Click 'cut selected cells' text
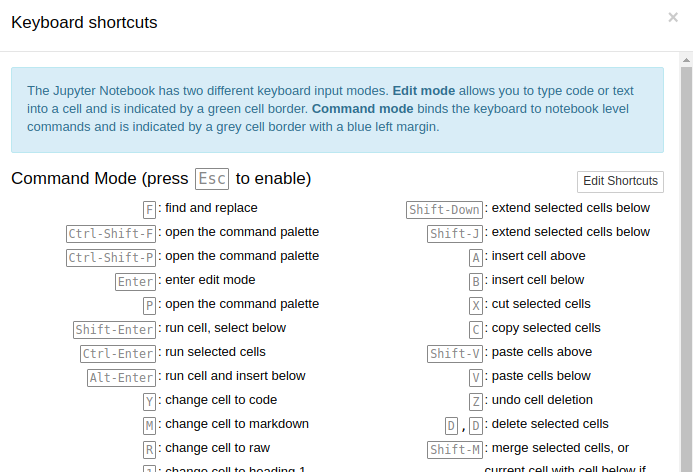Screen dimensions: 693x472 [x=541, y=304]
